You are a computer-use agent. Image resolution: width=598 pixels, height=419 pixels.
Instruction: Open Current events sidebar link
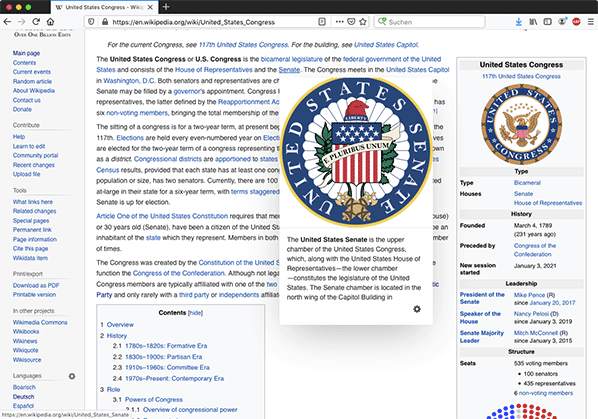tap(32, 72)
